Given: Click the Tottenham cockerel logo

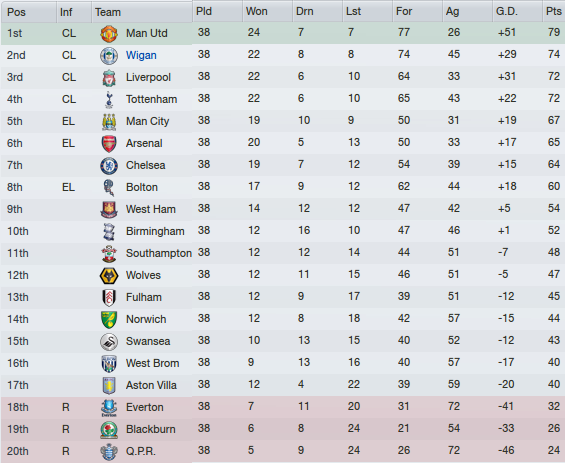Looking at the screenshot, I should coord(108,100).
